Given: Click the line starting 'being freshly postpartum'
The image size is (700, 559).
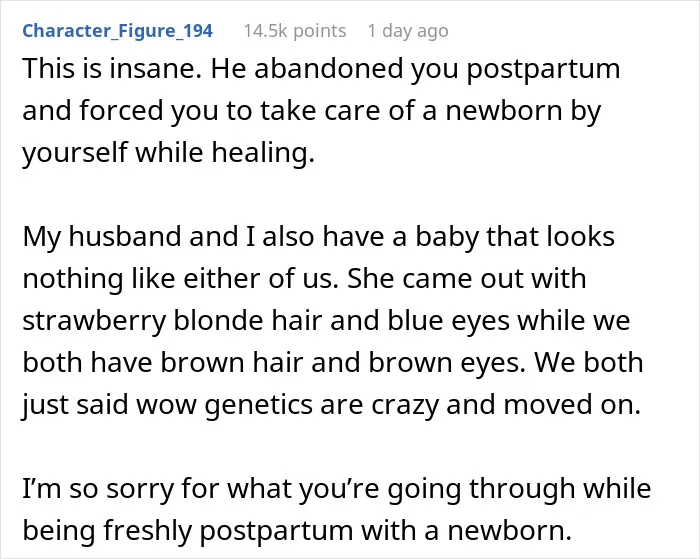Looking at the screenshot, I should tap(297, 530).
